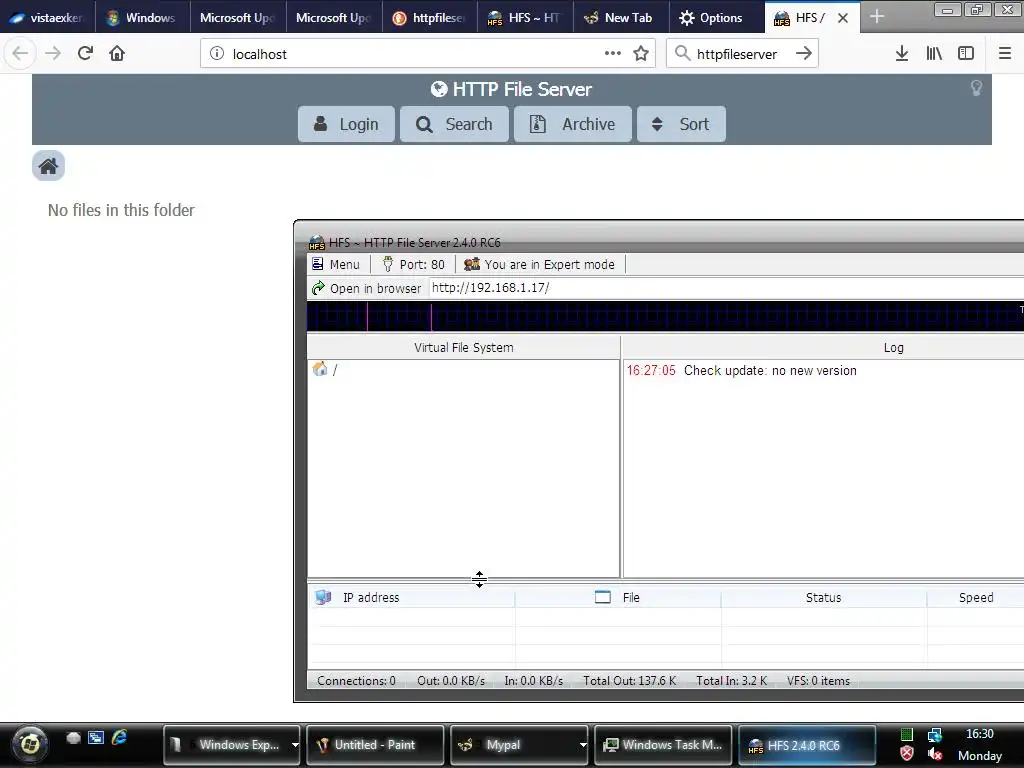This screenshot has width=1024, height=768.
Task: Open the downloads panel
Action: [x=901, y=54]
